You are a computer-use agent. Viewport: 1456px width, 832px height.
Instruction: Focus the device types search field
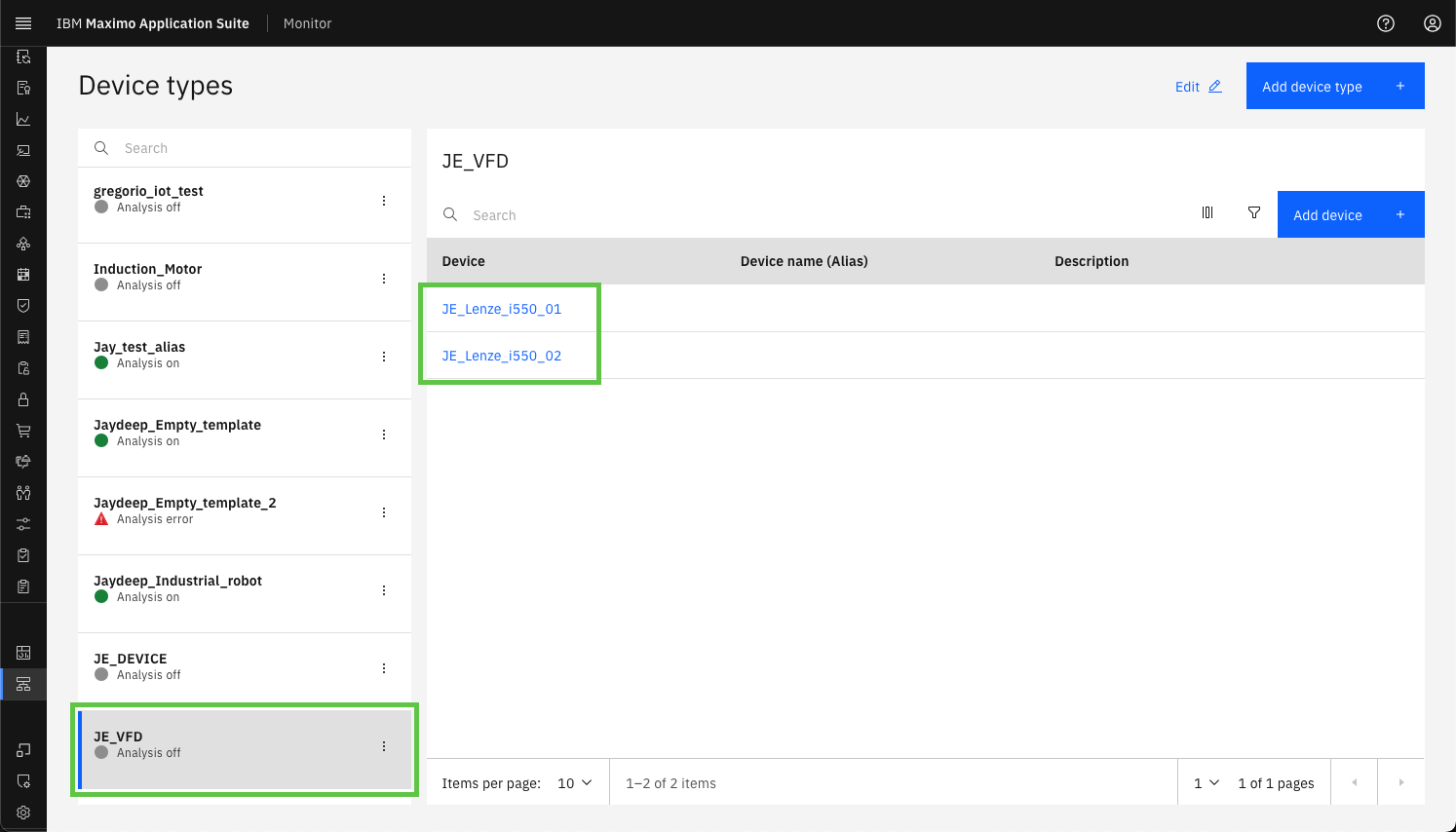[x=245, y=148]
